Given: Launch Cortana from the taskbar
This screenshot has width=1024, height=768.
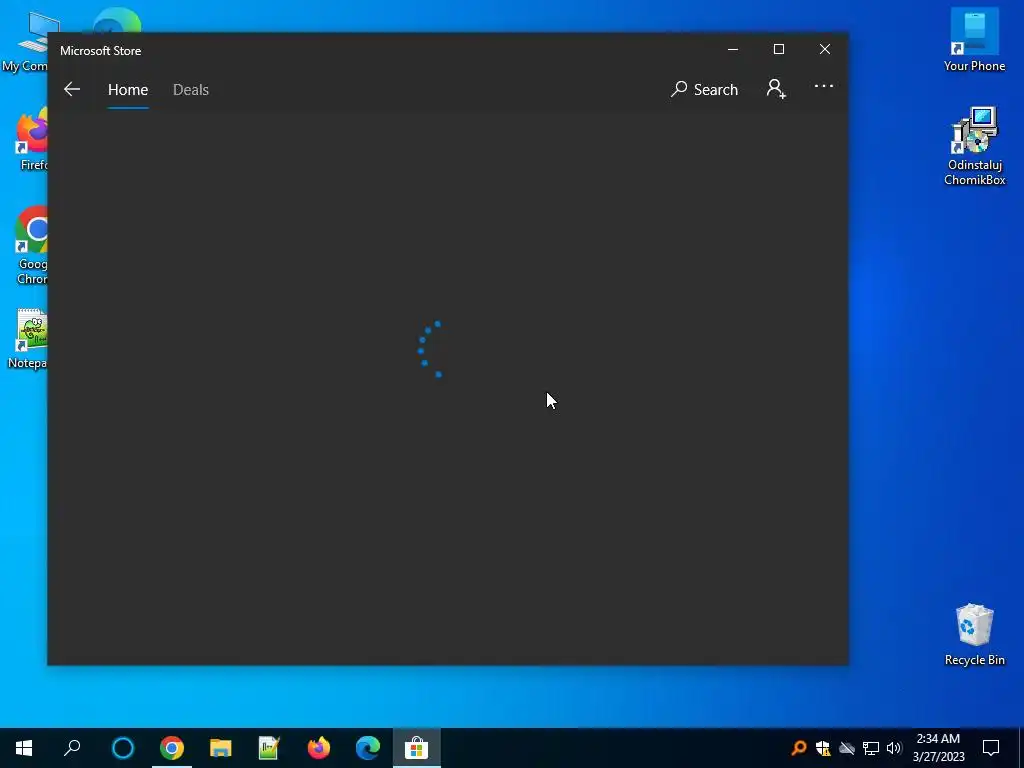Looking at the screenshot, I should (x=123, y=748).
